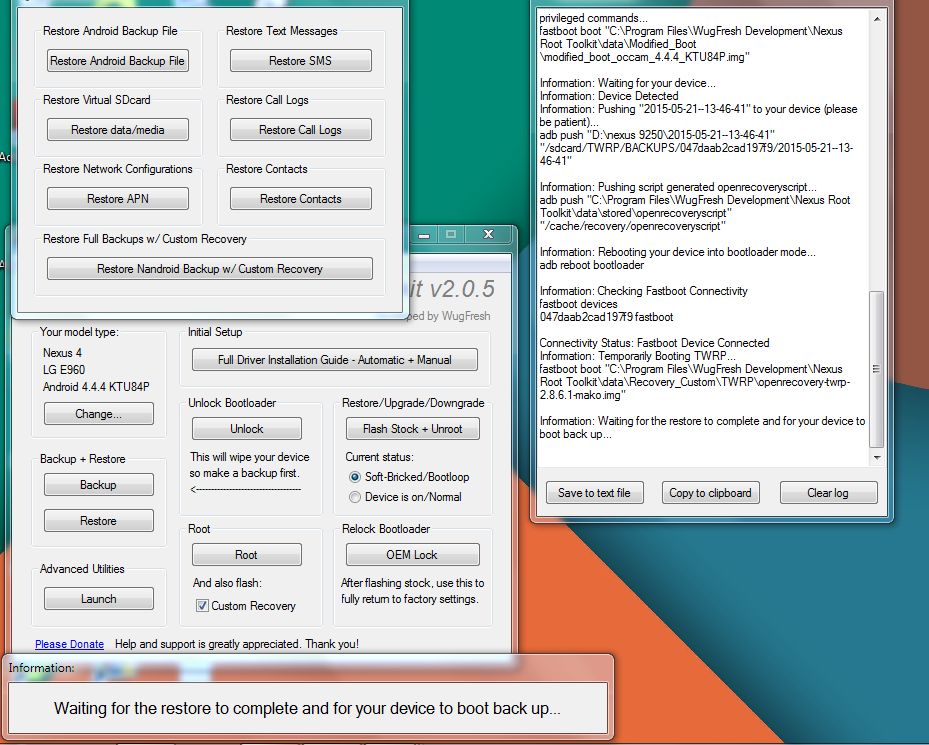Click the Restore Call Logs button

tap(300, 130)
